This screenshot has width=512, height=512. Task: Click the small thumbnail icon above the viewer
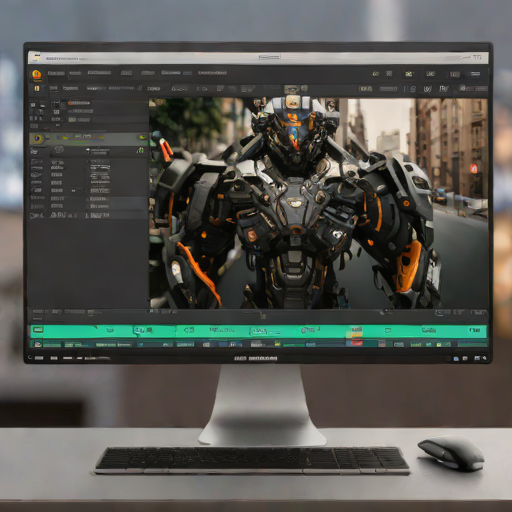click(x=291, y=89)
